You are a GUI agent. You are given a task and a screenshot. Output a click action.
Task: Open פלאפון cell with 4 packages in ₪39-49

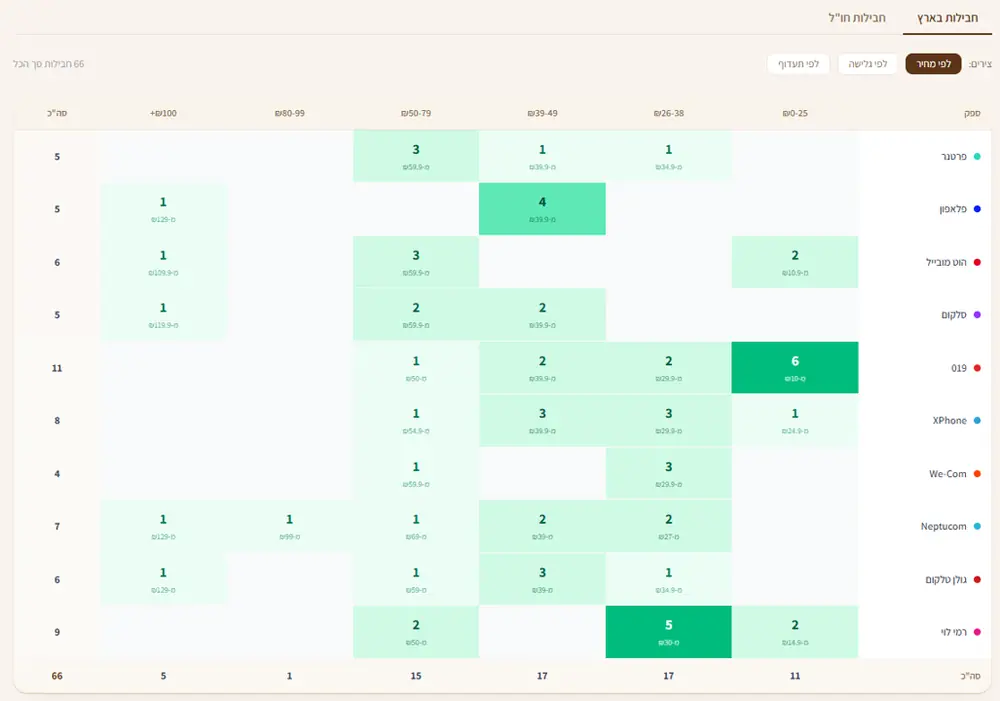[x=542, y=209]
